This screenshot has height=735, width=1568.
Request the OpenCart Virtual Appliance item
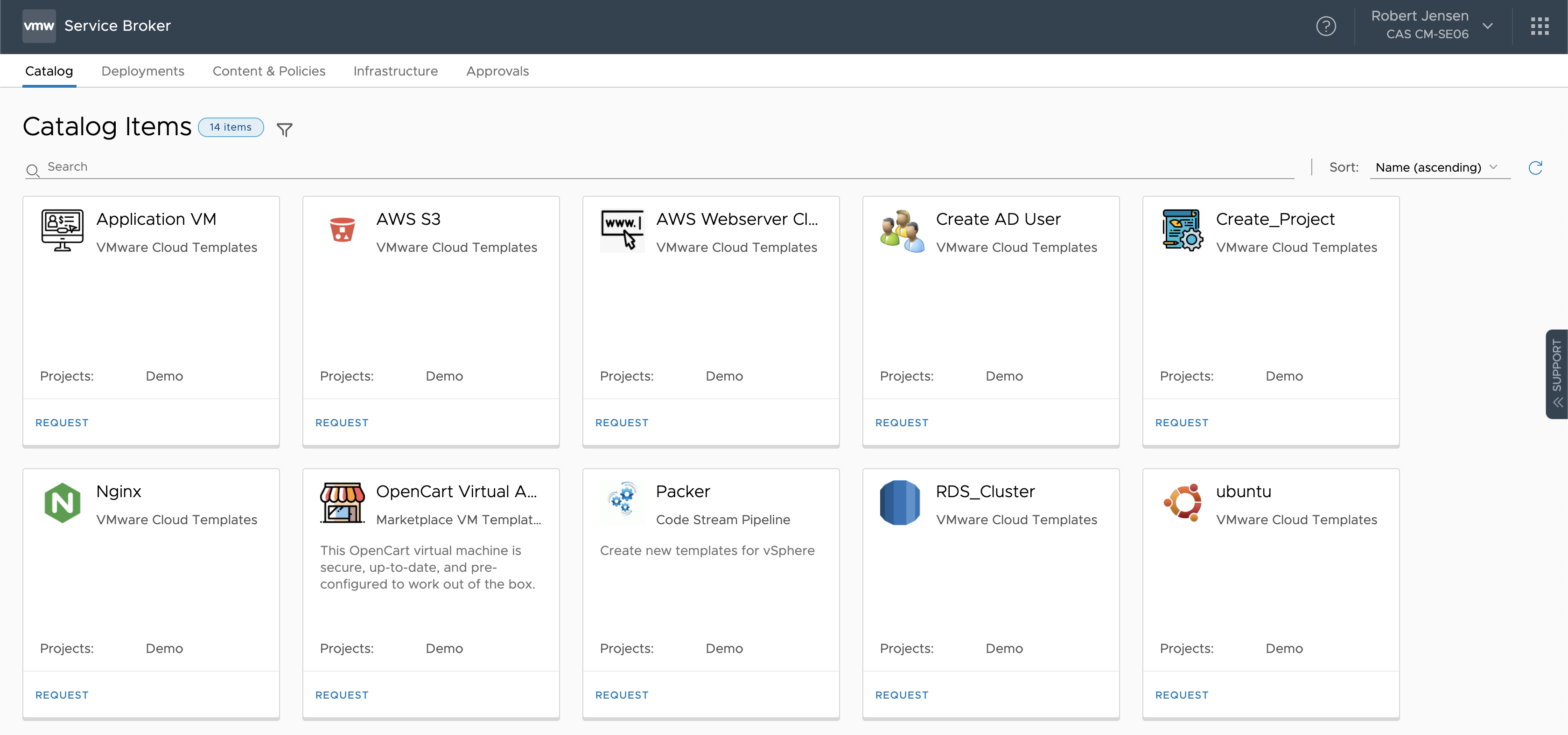click(342, 694)
